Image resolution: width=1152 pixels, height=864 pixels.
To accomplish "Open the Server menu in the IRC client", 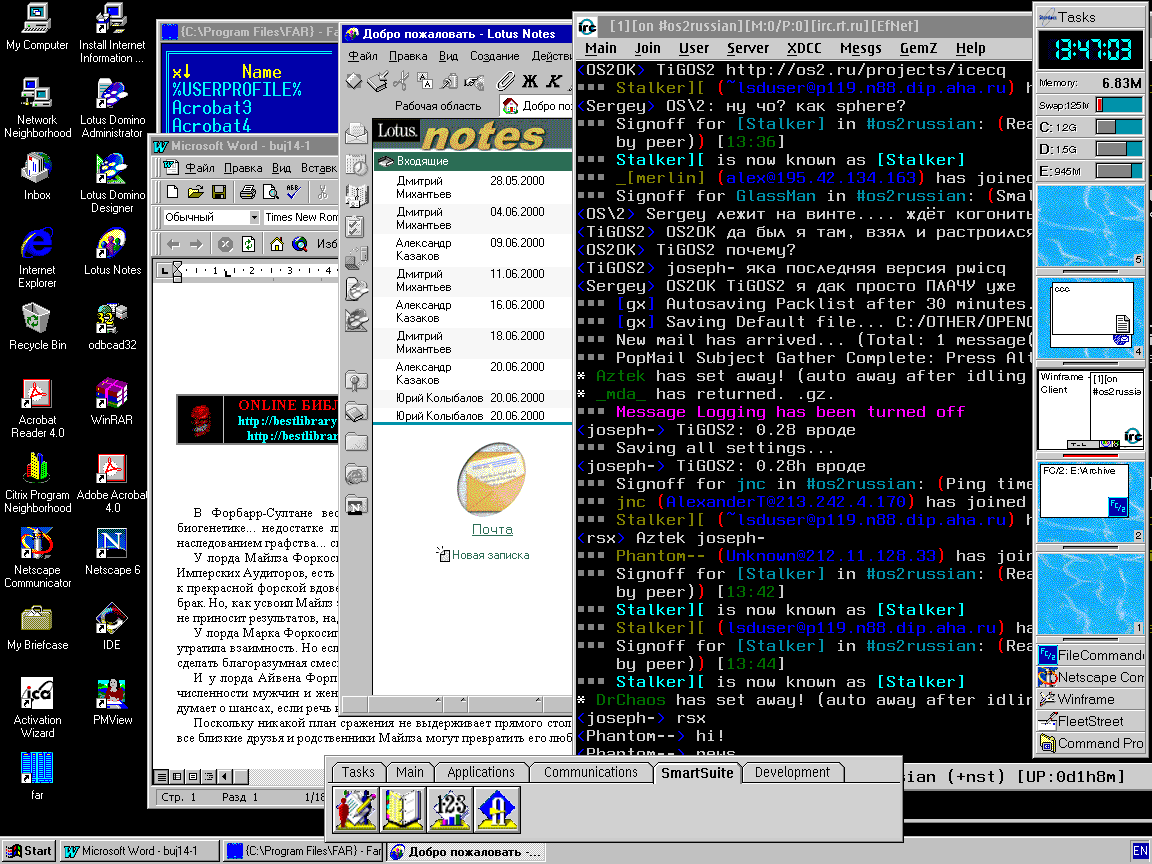I will 748,48.
